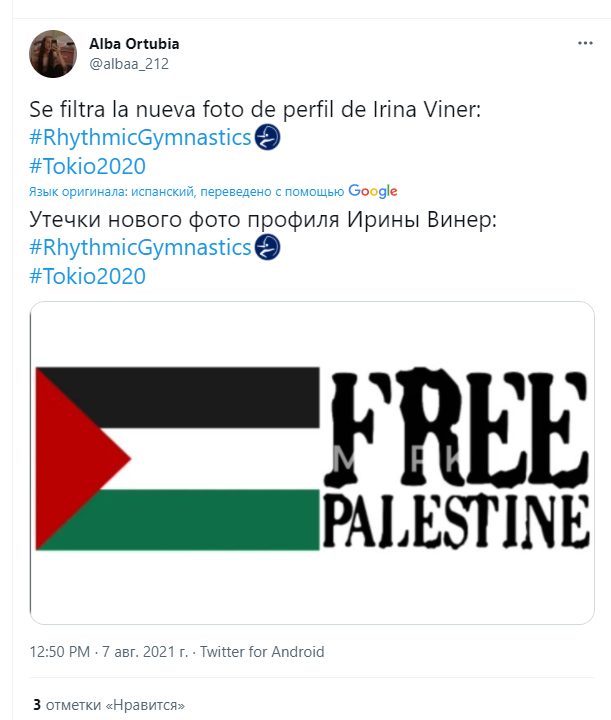The image size is (611, 720).
Task: Click the gymnastics emoji beside the original hashtag
Action: [268, 138]
